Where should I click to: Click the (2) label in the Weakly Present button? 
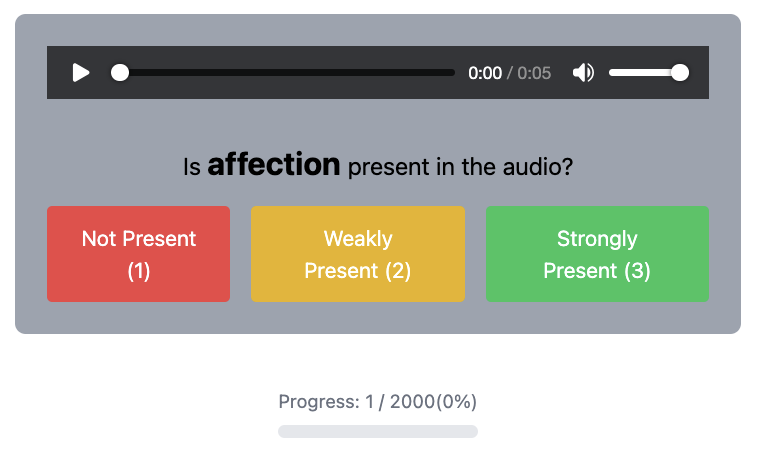396,271
